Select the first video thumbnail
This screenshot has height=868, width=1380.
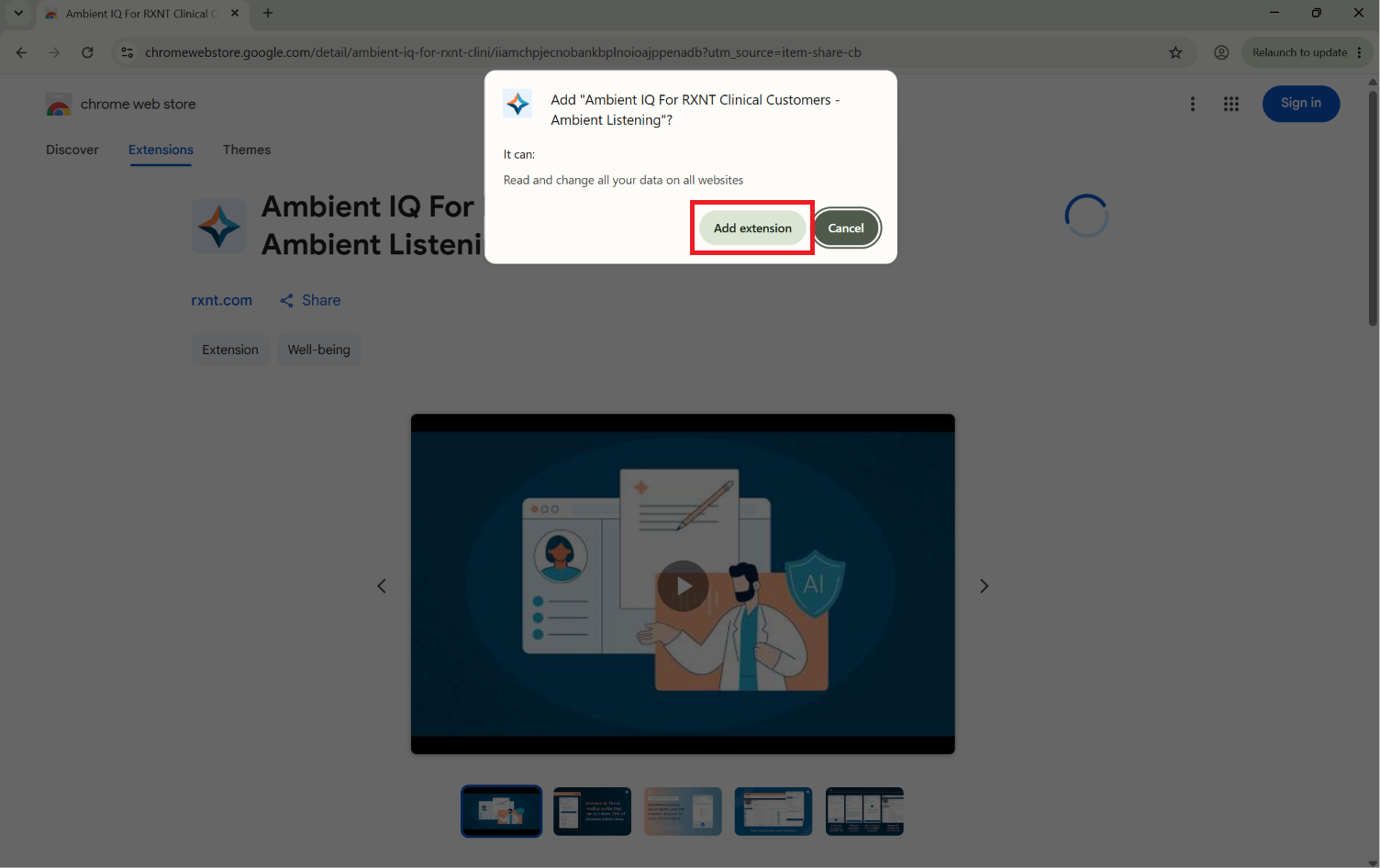pos(501,811)
